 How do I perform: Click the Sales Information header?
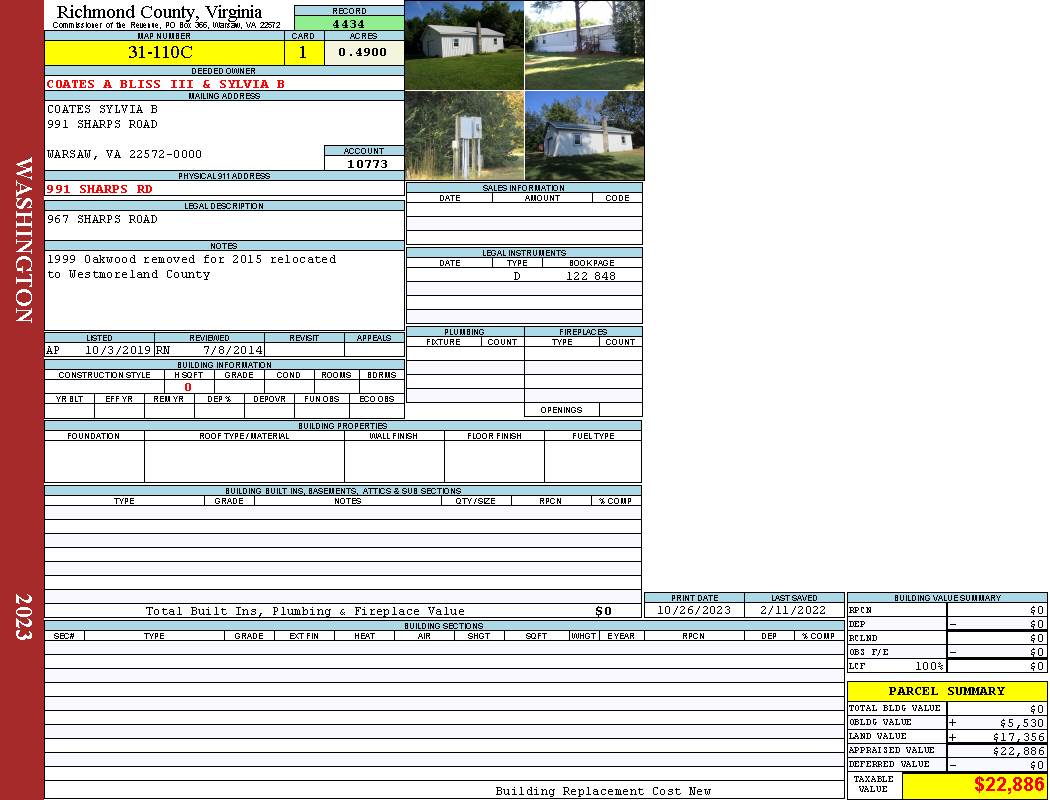(x=524, y=188)
